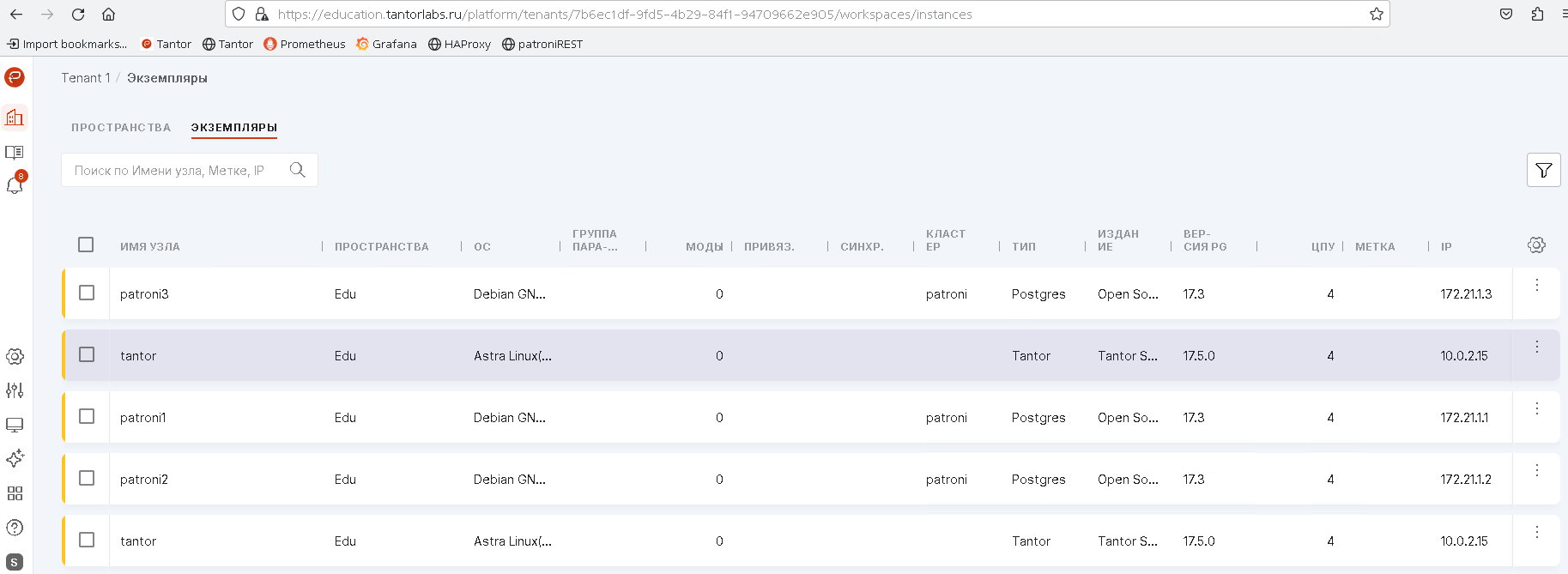This screenshot has width=1568, height=574.
Task: Click the search magnifier icon
Action: point(297,170)
